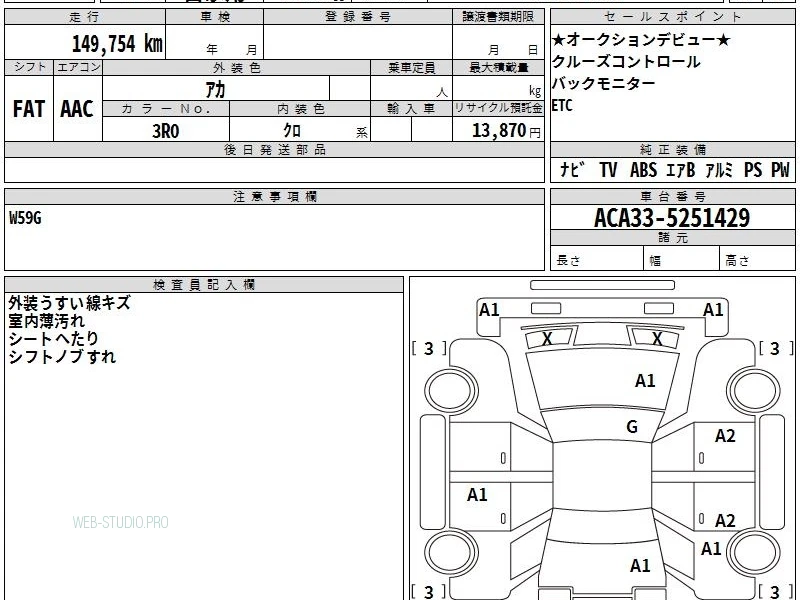Click the アルミ equipment item
The width and height of the screenshot is (800, 600).
(x=719, y=169)
